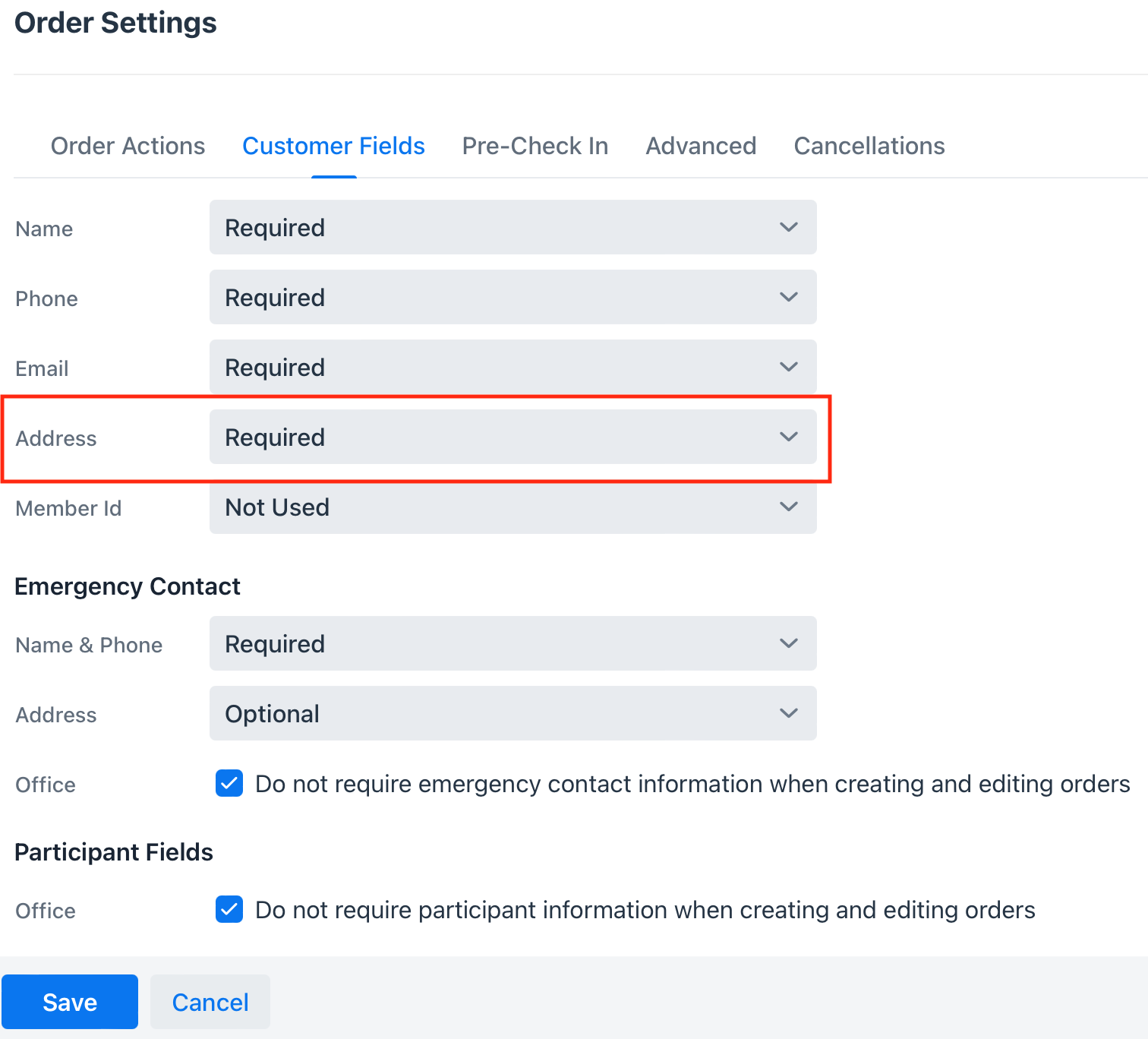Uncheck do not require participant information

point(229,909)
